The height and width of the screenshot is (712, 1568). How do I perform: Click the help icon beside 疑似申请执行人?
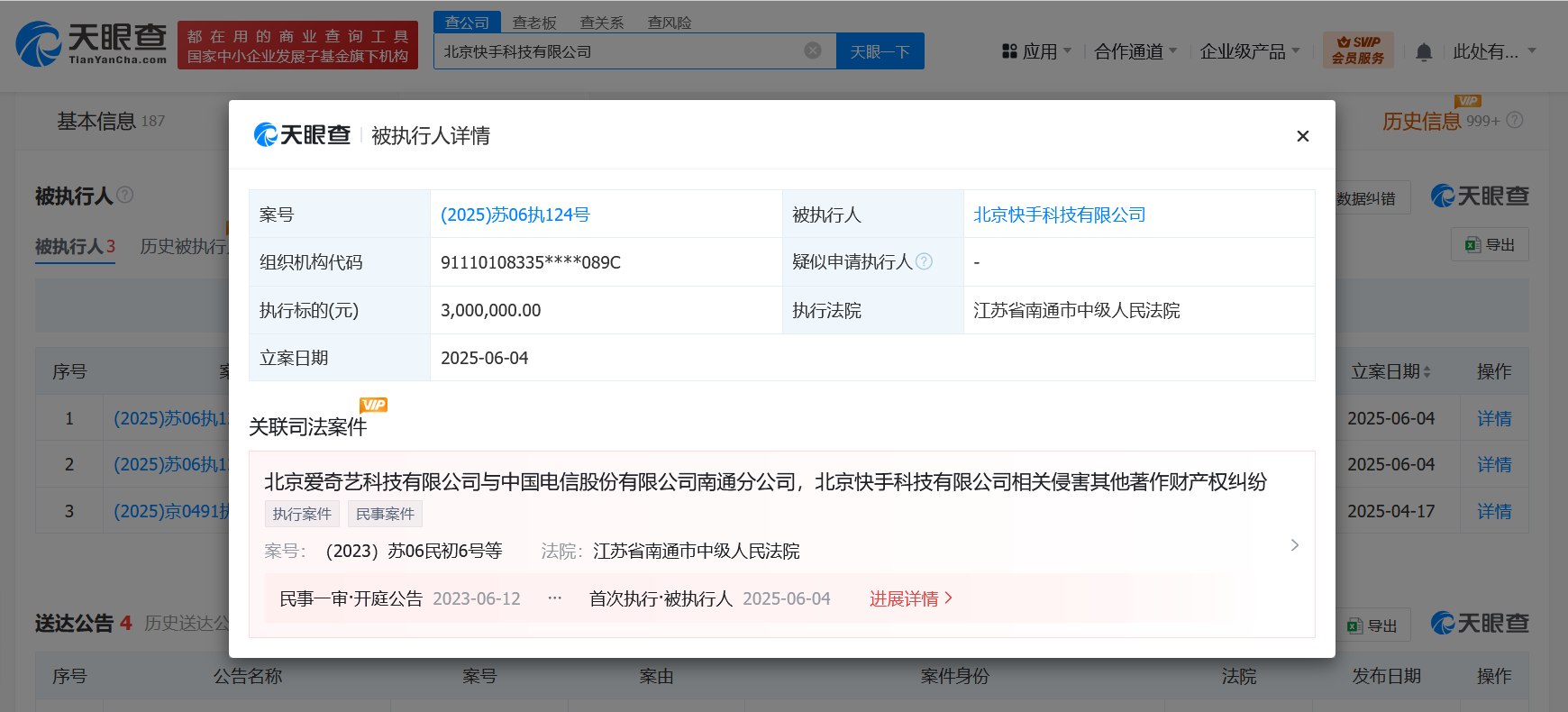(924, 261)
